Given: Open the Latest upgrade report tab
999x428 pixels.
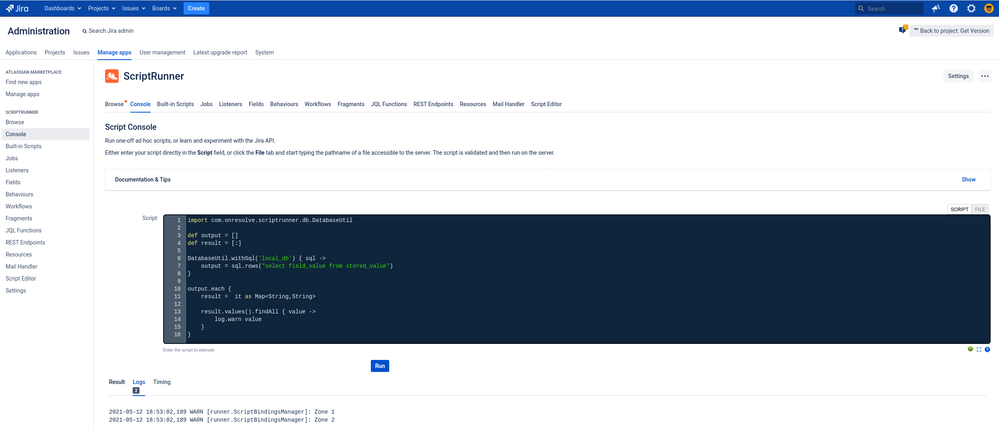Looking at the screenshot, I should [x=220, y=53].
